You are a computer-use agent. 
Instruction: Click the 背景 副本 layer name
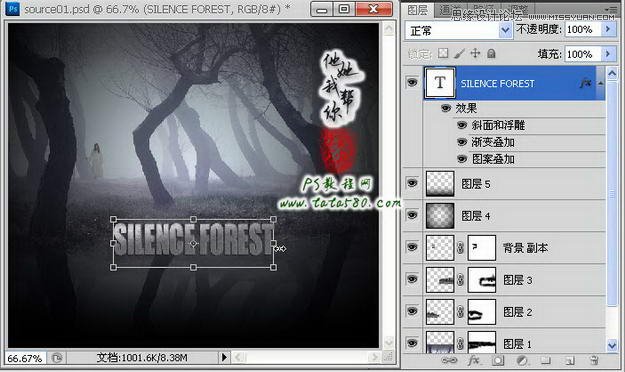[525, 248]
